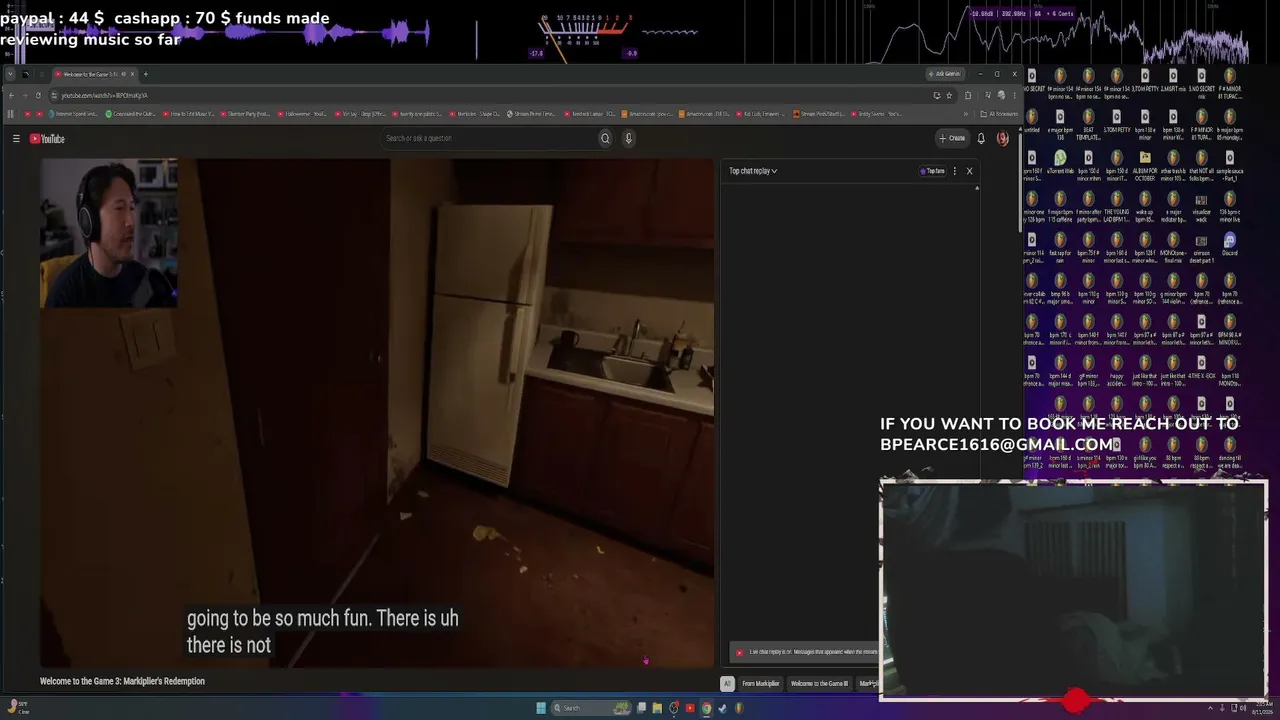The height and width of the screenshot is (720, 1280).
Task: Open YouTube notifications bell
Action: click(x=981, y=139)
